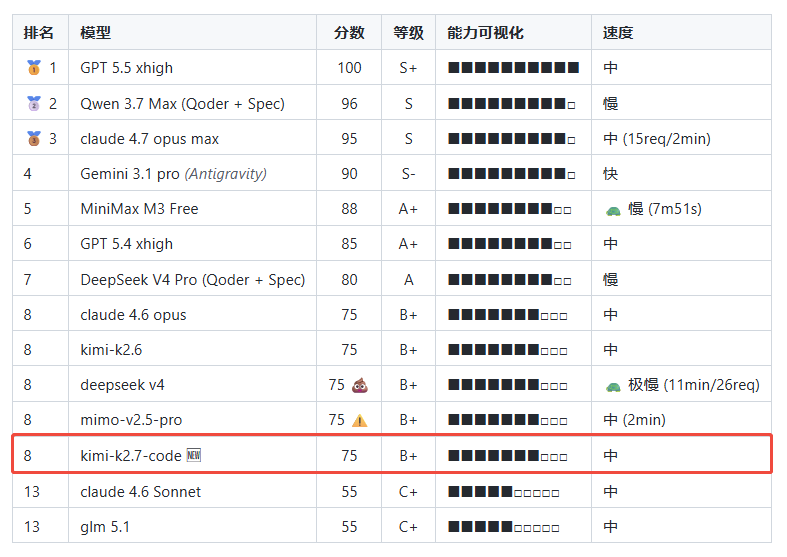This screenshot has width=787, height=557.
Task: Click the poop emoji beside deepseek v4 score
Action: pyautogui.click(x=360, y=385)
